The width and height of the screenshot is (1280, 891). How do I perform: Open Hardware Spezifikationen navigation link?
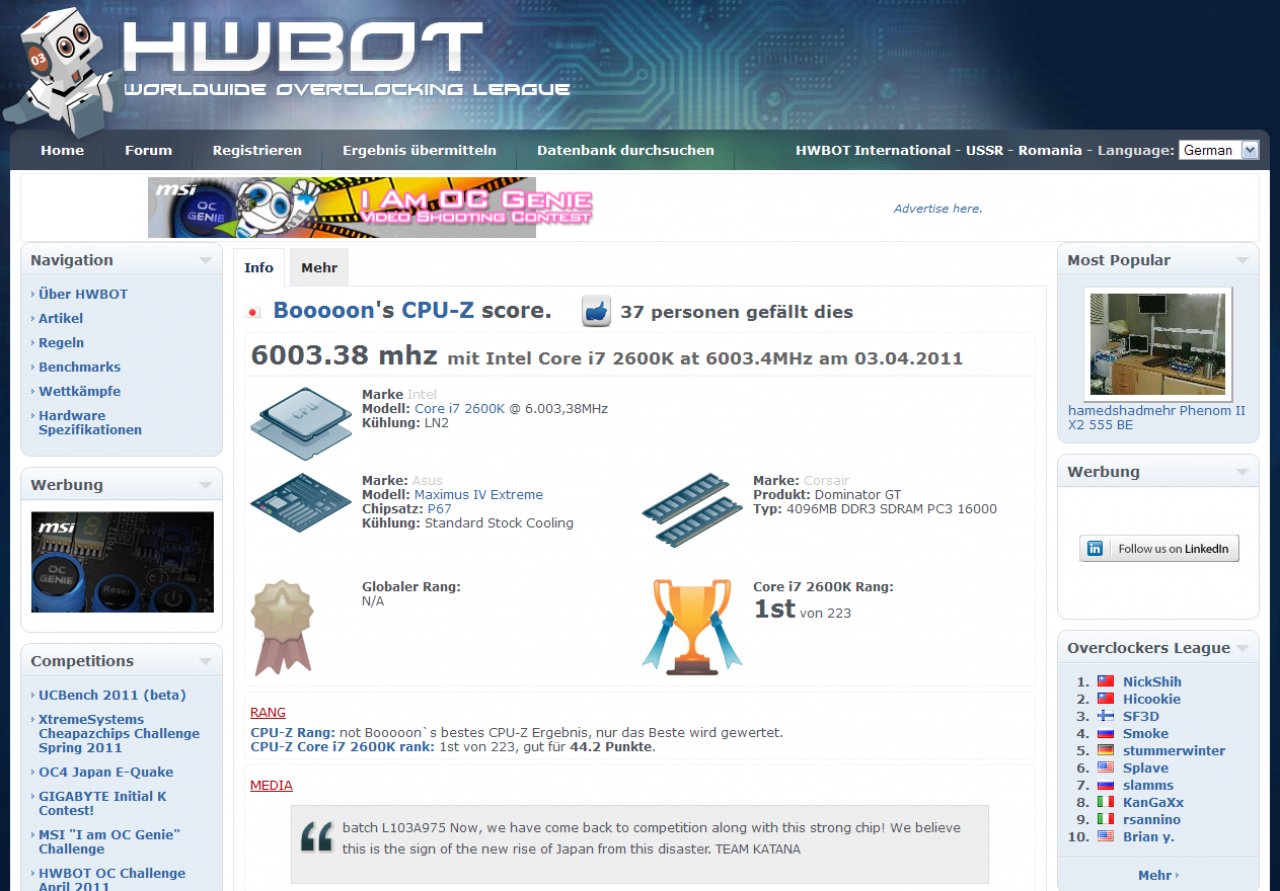[90, 423]
